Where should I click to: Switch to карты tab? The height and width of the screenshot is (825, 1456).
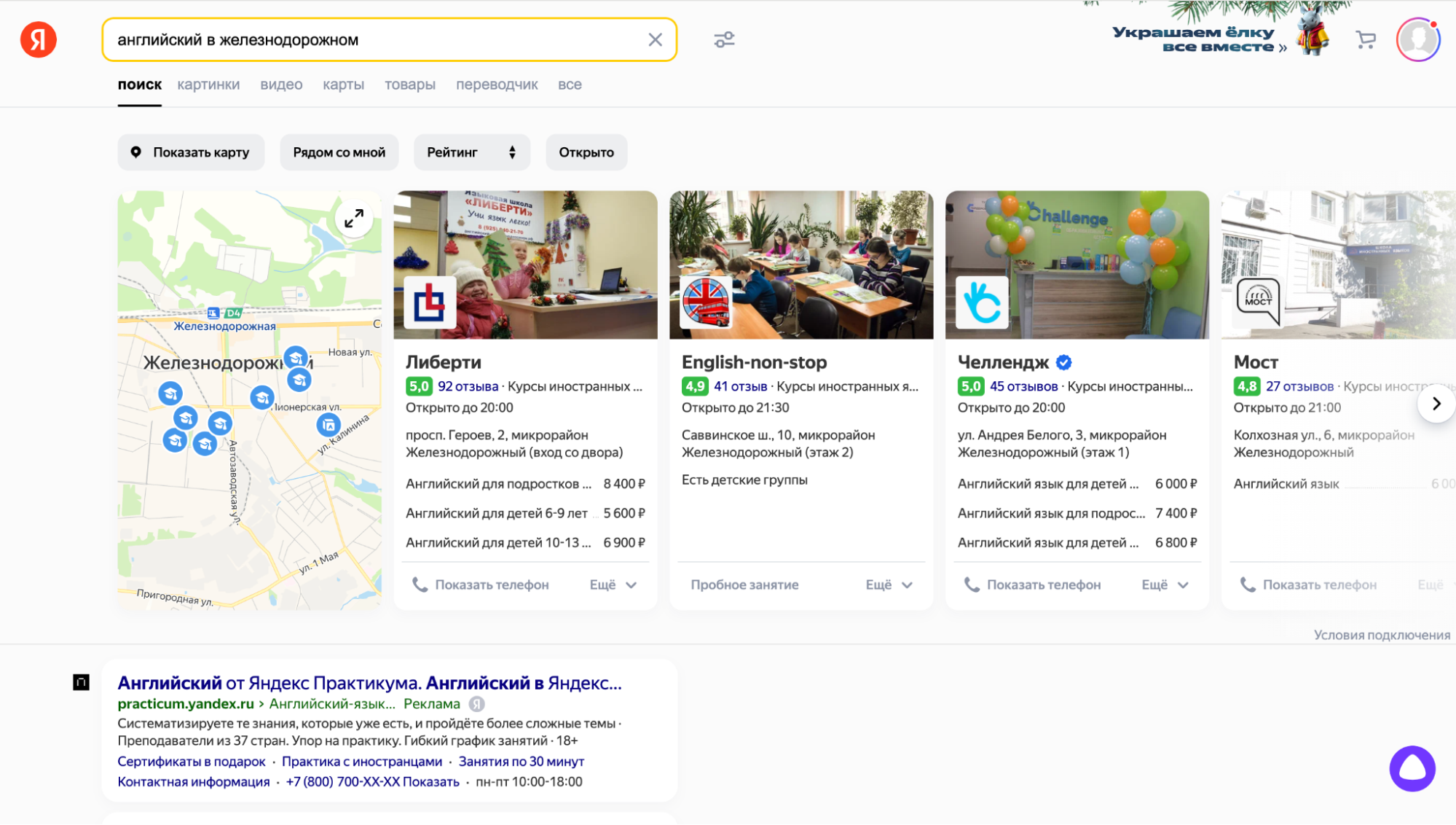[x=343, y=85]
